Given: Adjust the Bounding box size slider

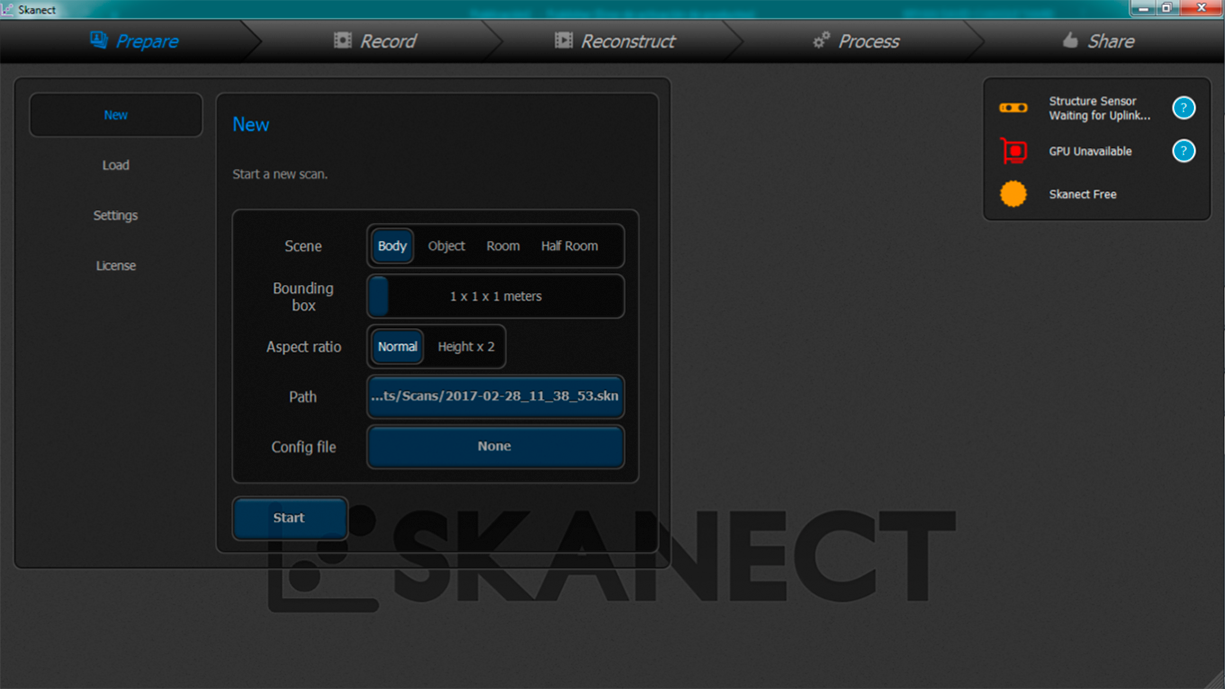Looking at the screenshot, I should pos(496,296).
